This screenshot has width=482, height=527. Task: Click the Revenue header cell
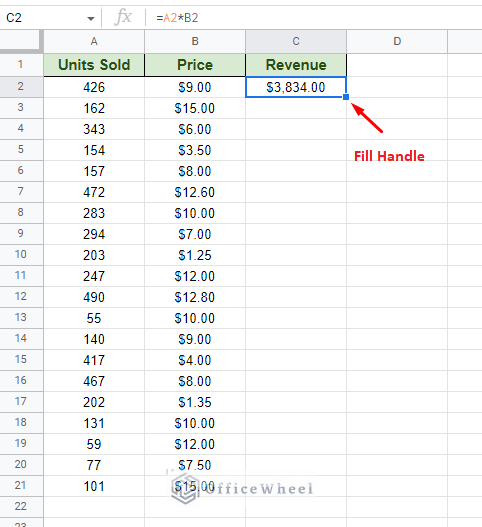296,65
